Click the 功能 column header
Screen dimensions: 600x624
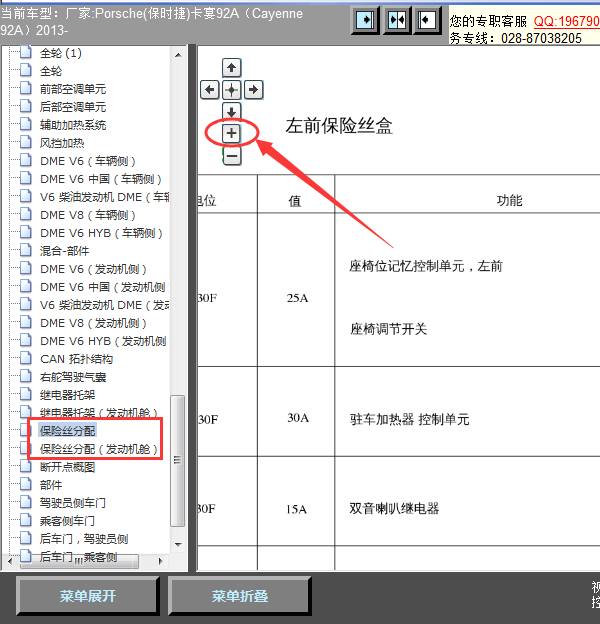click(509, 200)
